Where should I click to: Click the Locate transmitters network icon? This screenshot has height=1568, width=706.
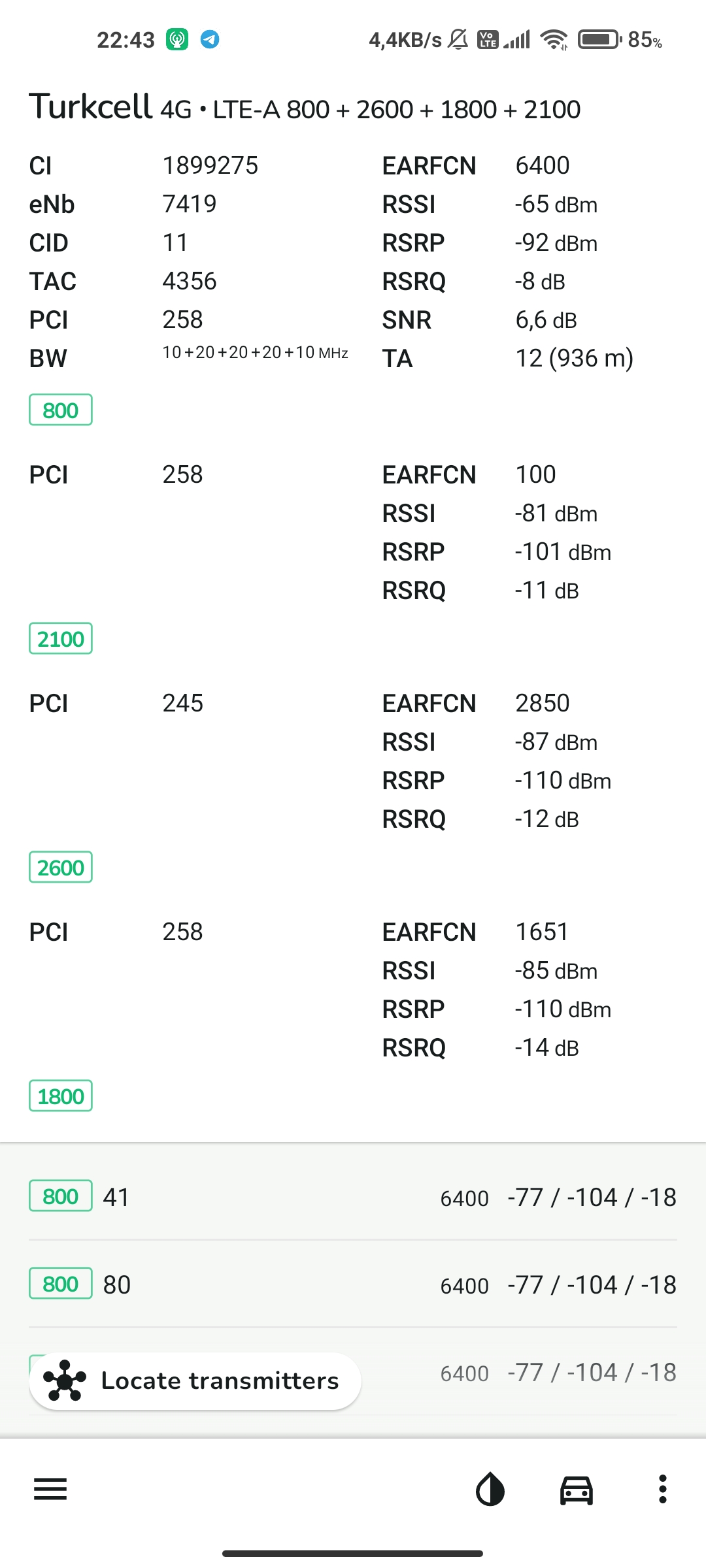click(64, 1380)
